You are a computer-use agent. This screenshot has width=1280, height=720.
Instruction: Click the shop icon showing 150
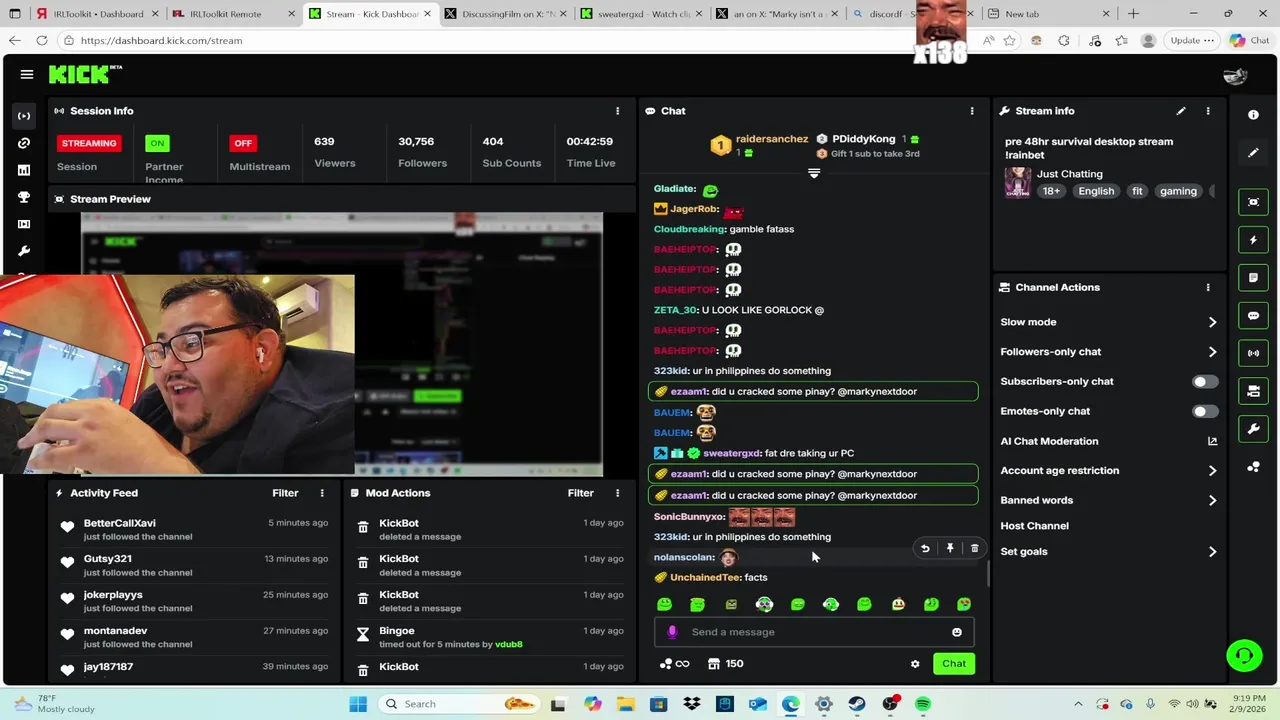pos(725,664)
